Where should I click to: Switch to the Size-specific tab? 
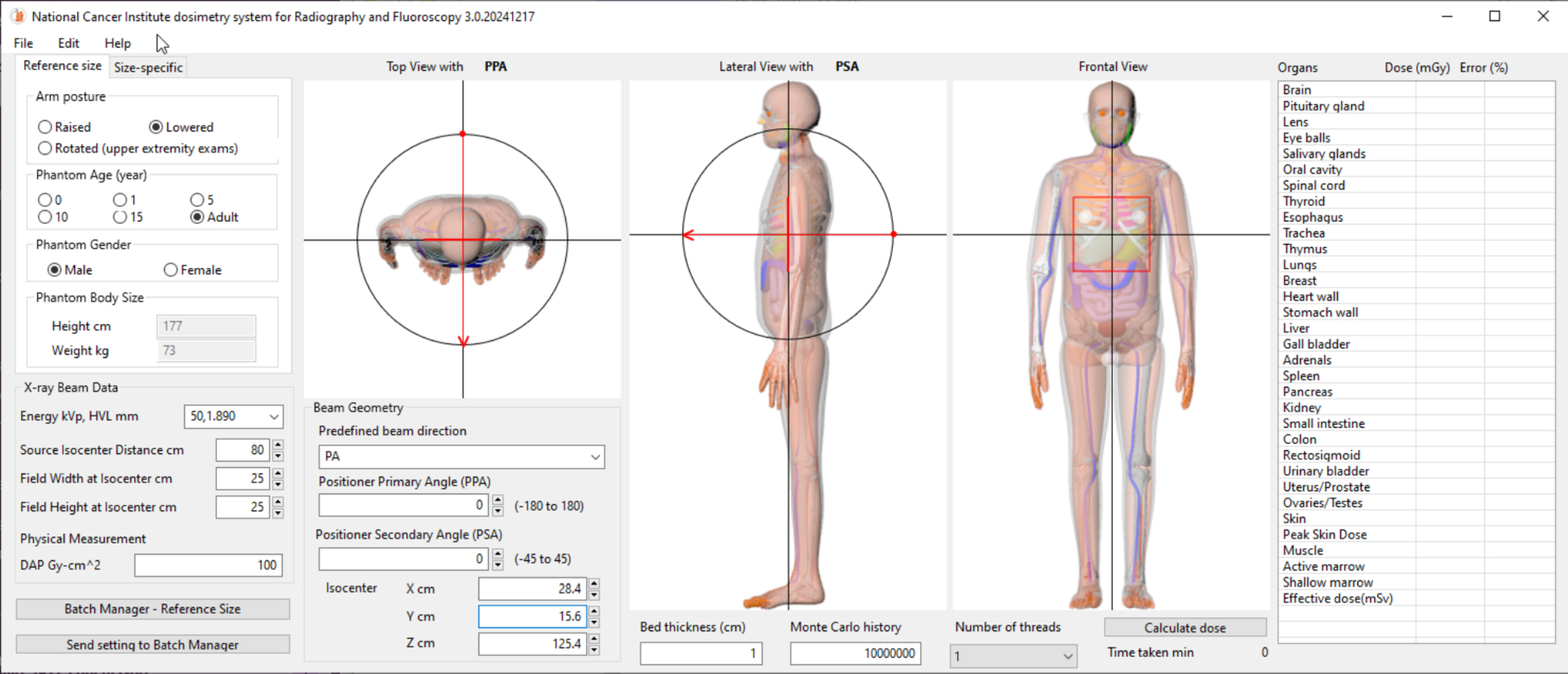[148, 67]
